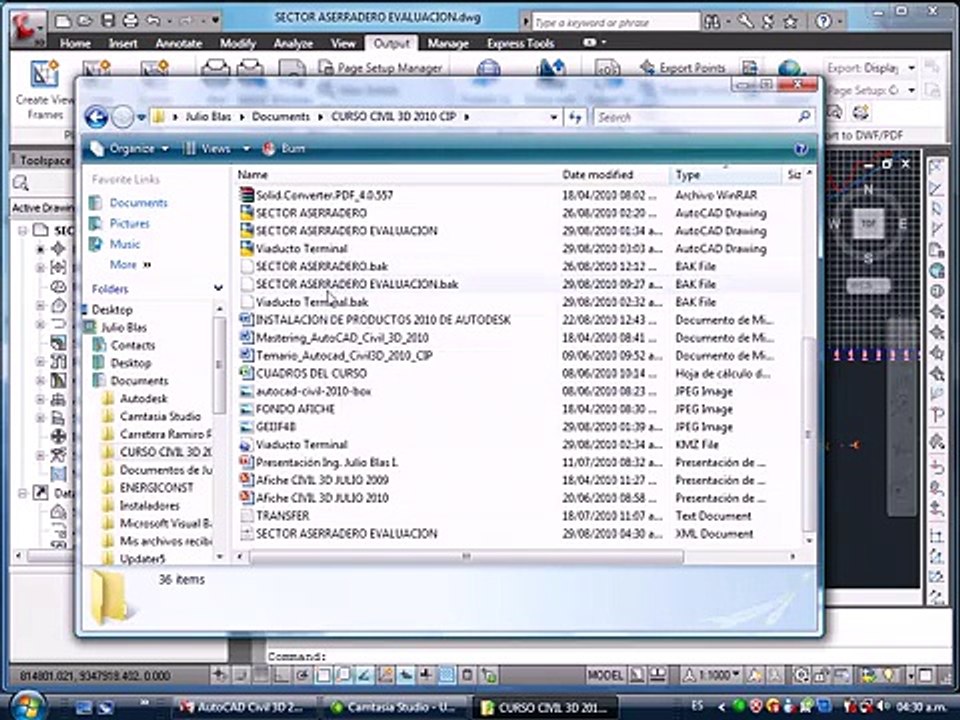Select the TRANSFER text document

(282, 516)
